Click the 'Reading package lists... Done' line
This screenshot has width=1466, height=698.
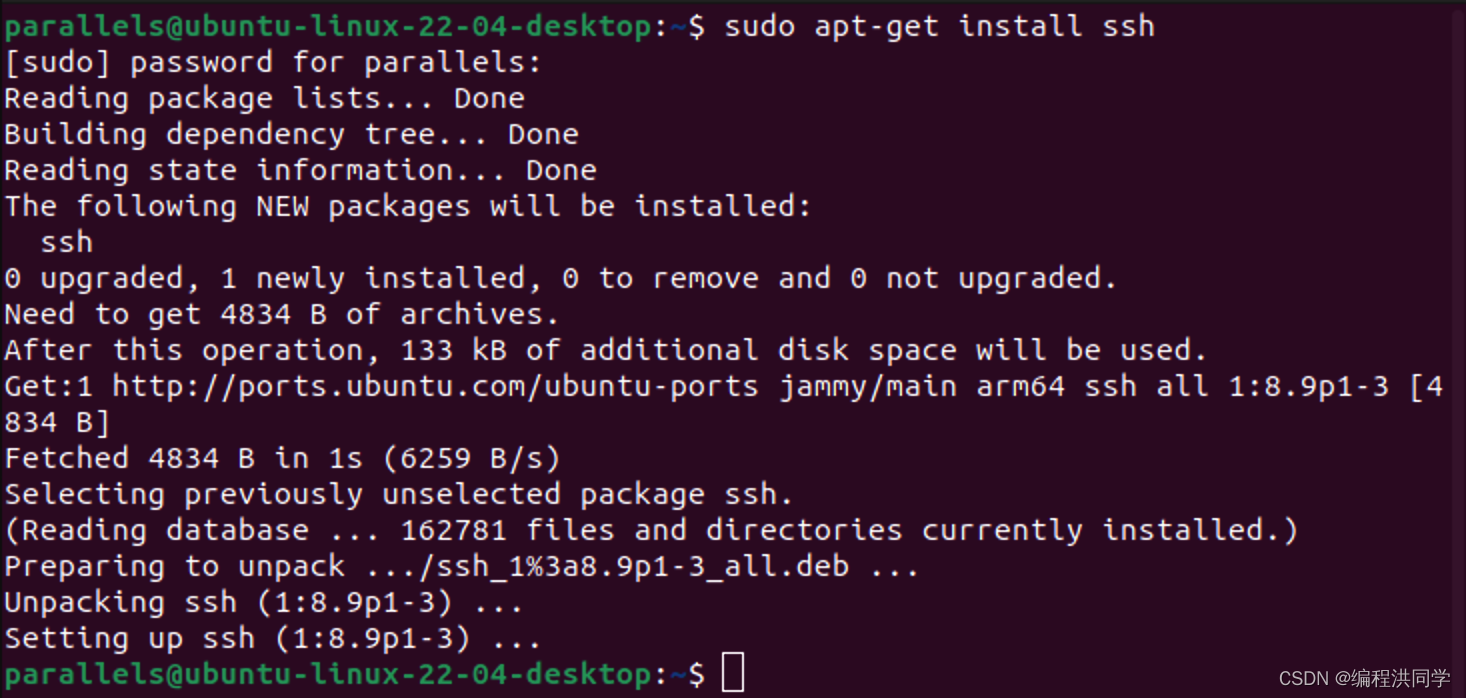(264, 99)
